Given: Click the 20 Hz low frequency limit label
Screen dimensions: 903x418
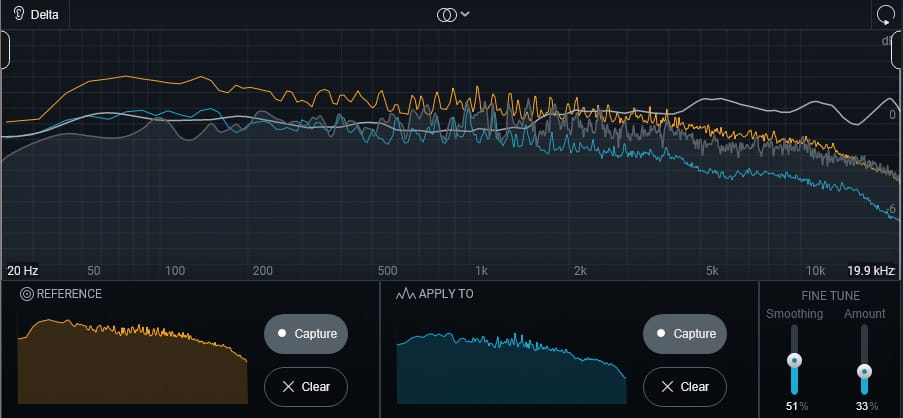Looking at the screenshot, I should click(x=21, y=271).
